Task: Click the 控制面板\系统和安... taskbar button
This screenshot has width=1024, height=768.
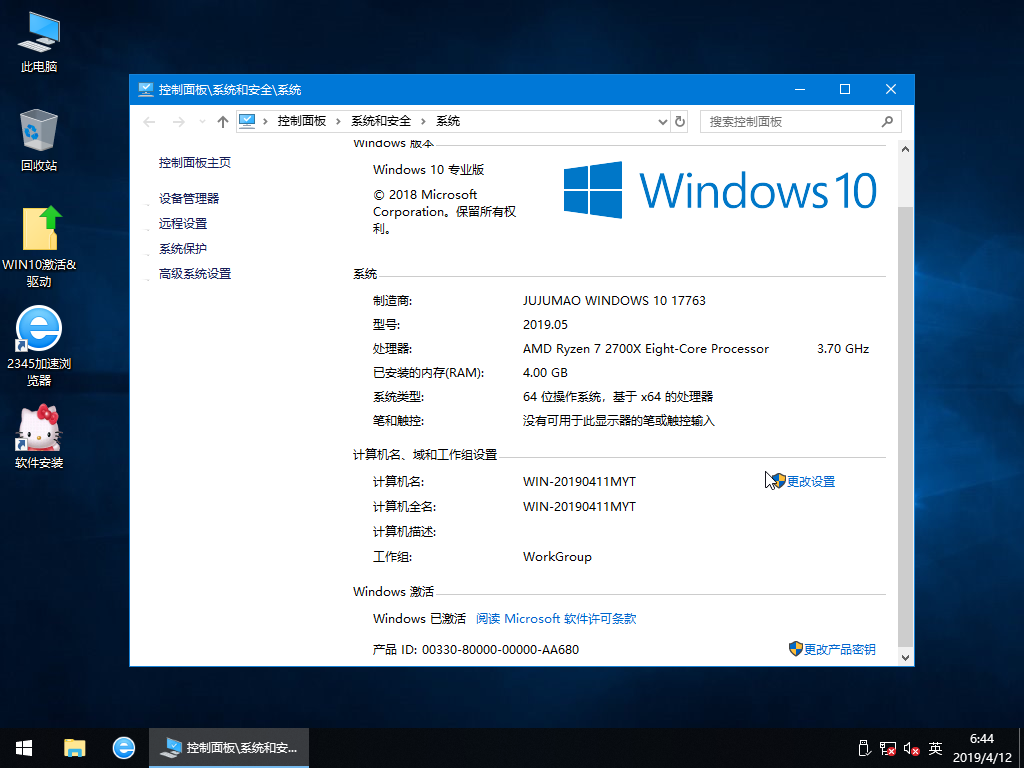Action: 229,748
